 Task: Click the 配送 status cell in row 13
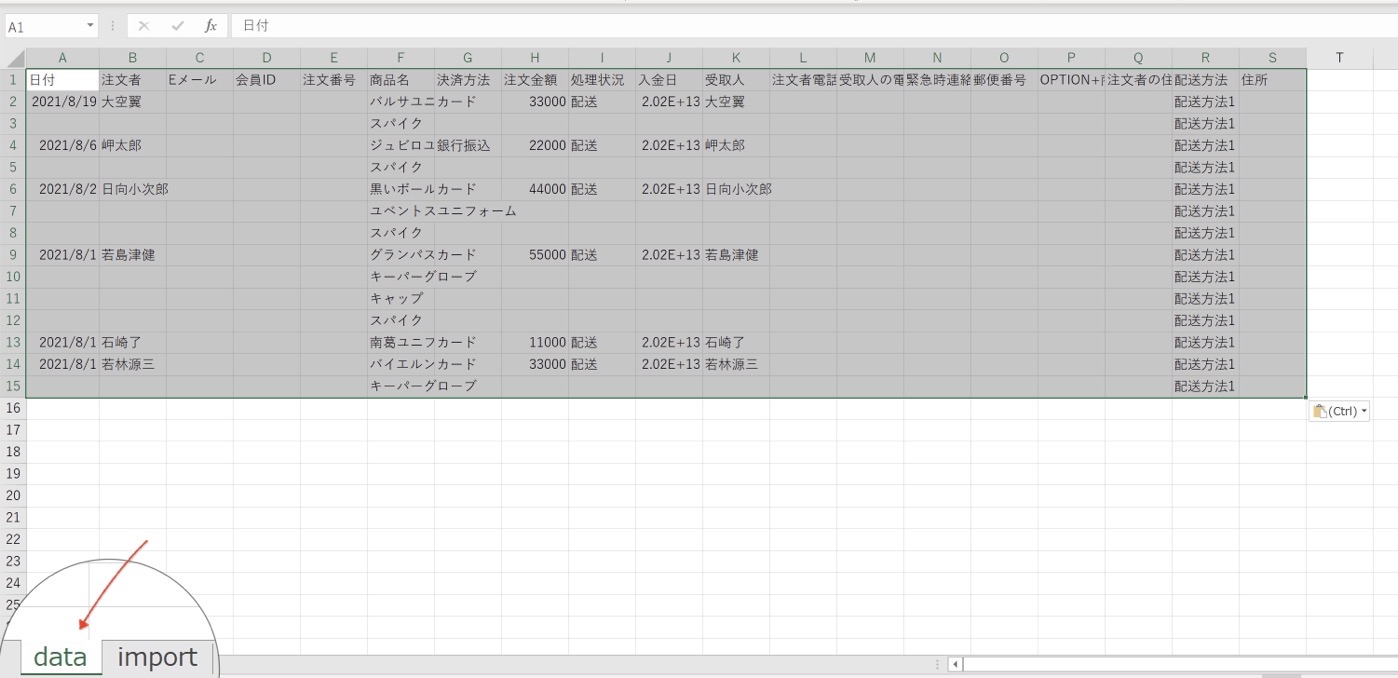coord(602,343)
